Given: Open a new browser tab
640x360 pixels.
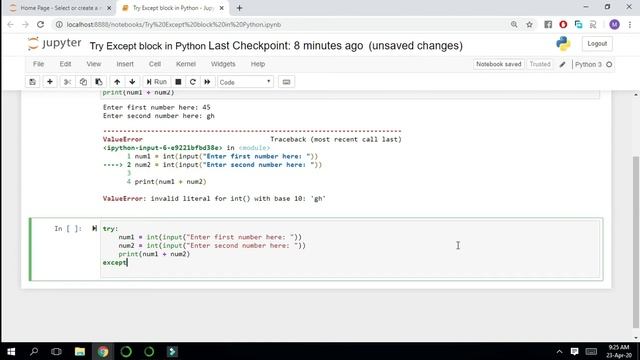Looking at the screenshot, I should 239,8.
